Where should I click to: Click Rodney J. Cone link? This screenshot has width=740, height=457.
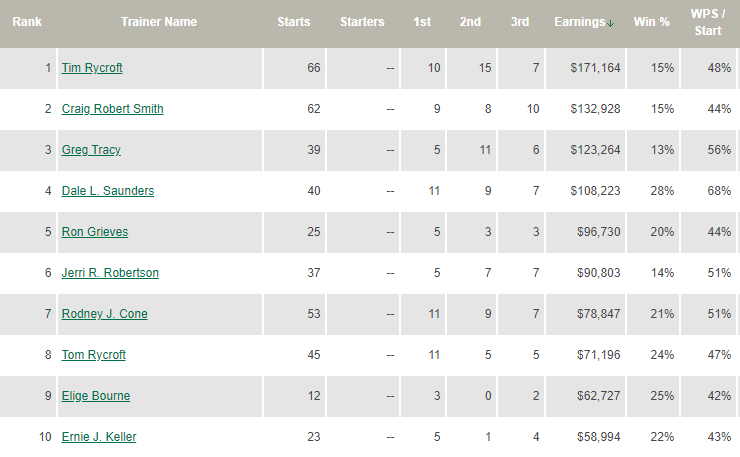tap(104, 314)
